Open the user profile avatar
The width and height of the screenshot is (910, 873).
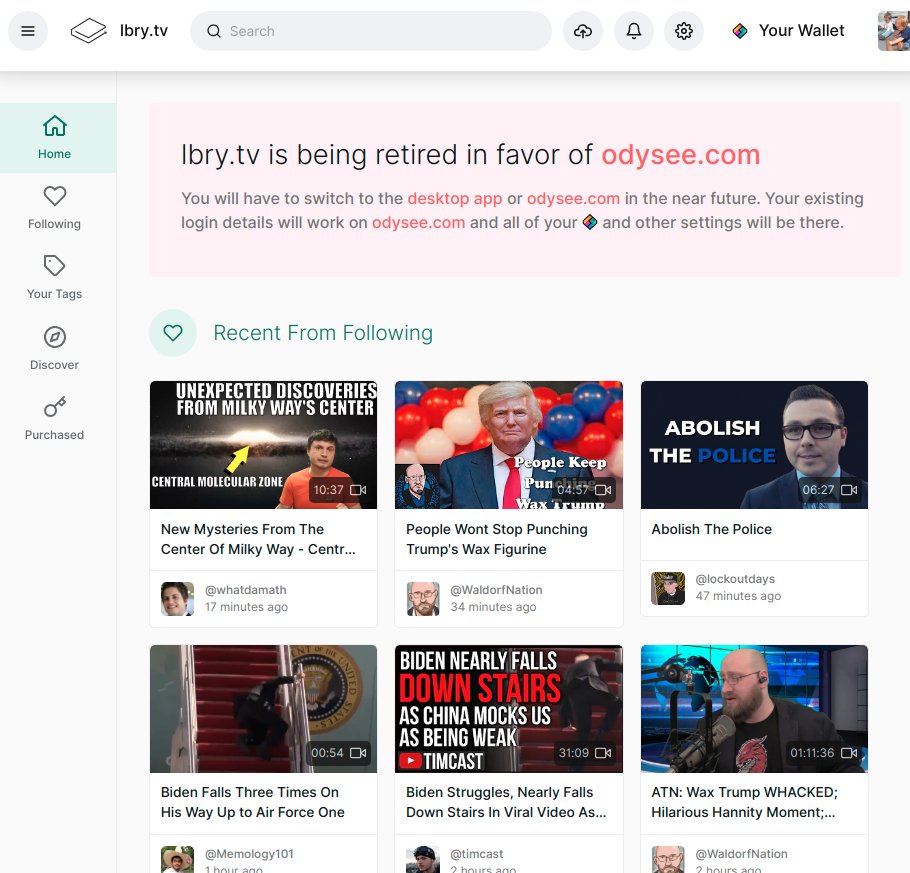pyautogui.click(x=894, y=31)
